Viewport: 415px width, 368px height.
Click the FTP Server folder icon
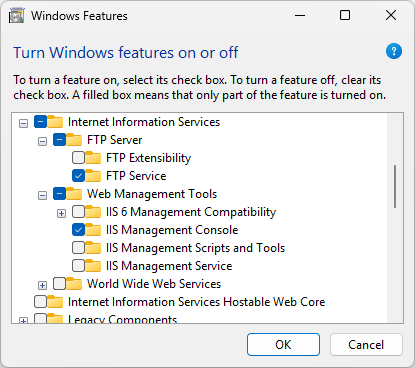74,140
